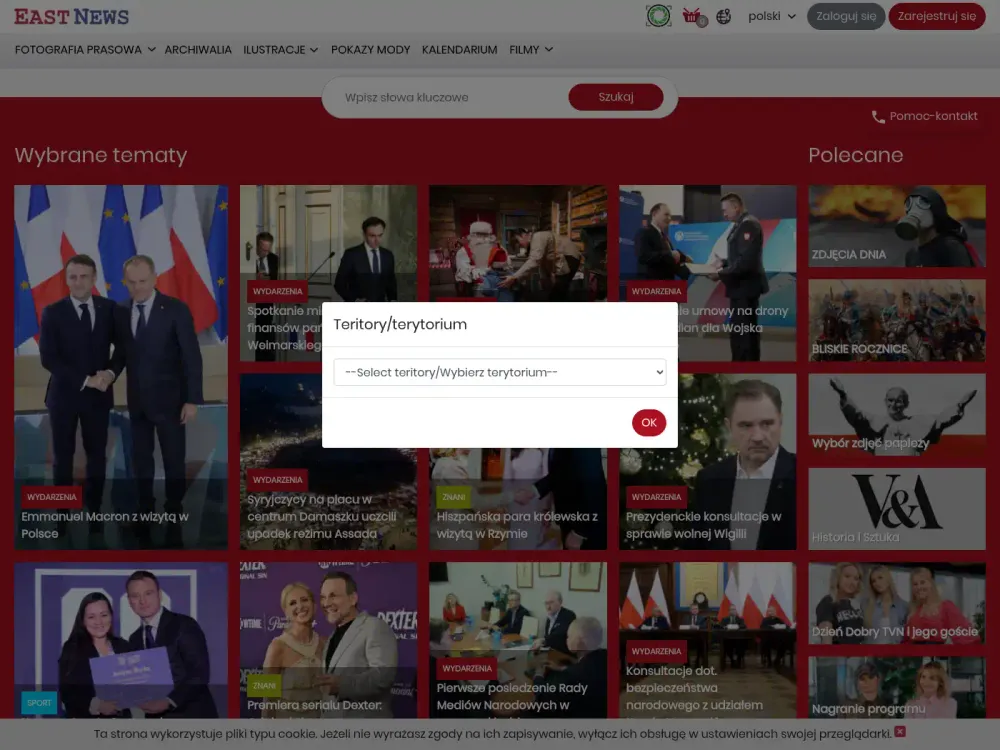This screenshot has height=750, width=1000.
Task: Dismiss the cookie notice with red X
Action: pyautogui.click(x=900, y=732)
